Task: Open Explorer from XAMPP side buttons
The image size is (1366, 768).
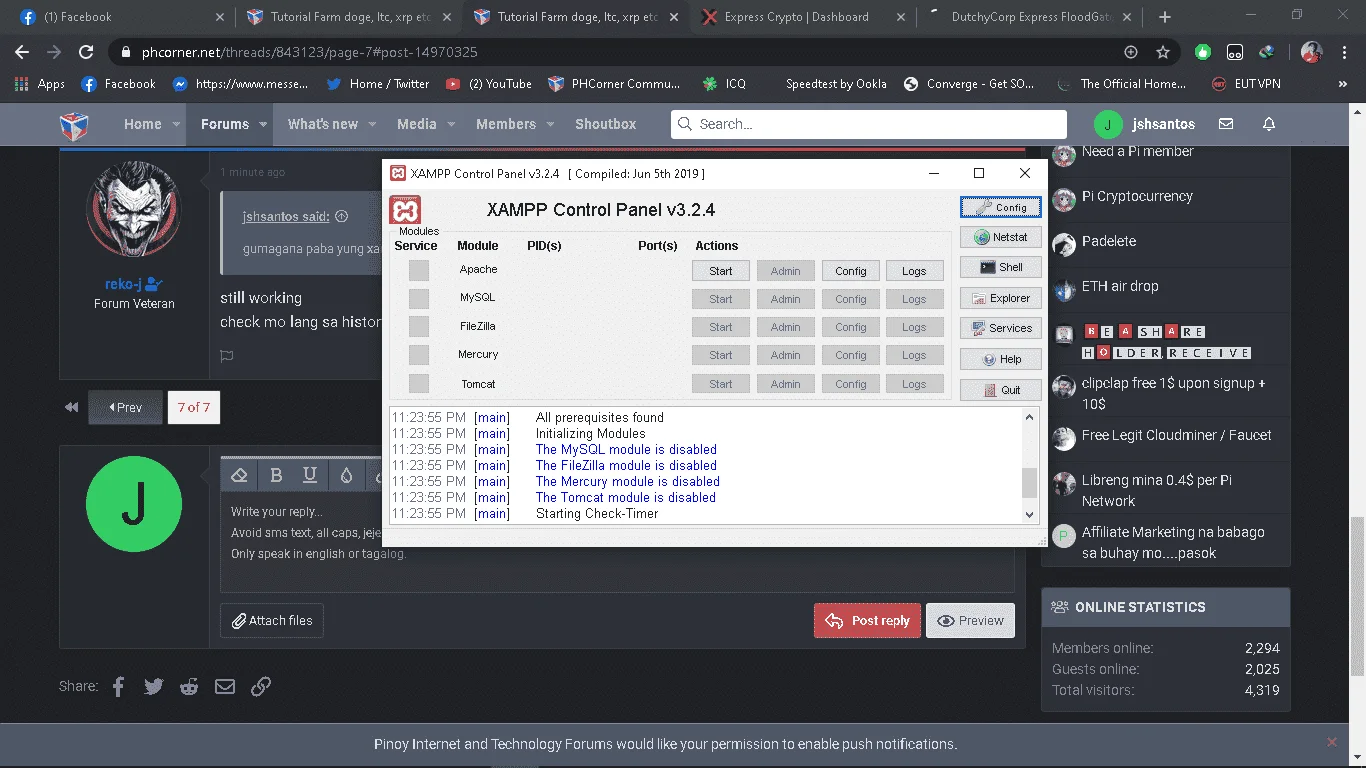Action: [x=1000, y=298]
